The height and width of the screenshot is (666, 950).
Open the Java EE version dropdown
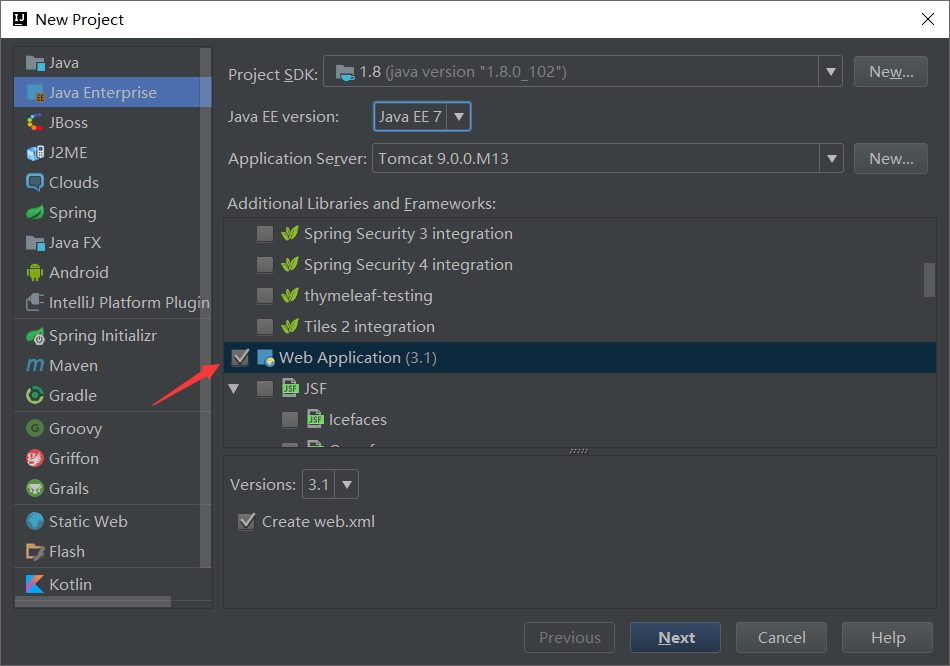click(x=459, y=117)
